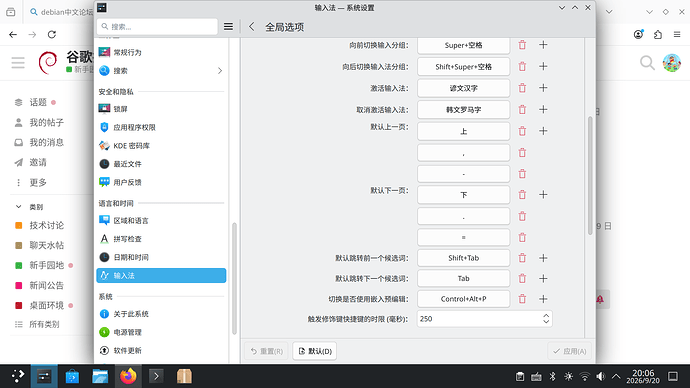This screenshot has height=388, width=690.
Task: Open the screen brightness tray icon
Action: (569, 376)
